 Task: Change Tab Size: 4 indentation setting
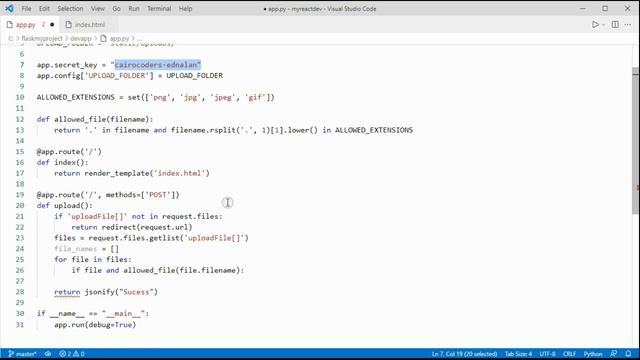tap(518, 354)
